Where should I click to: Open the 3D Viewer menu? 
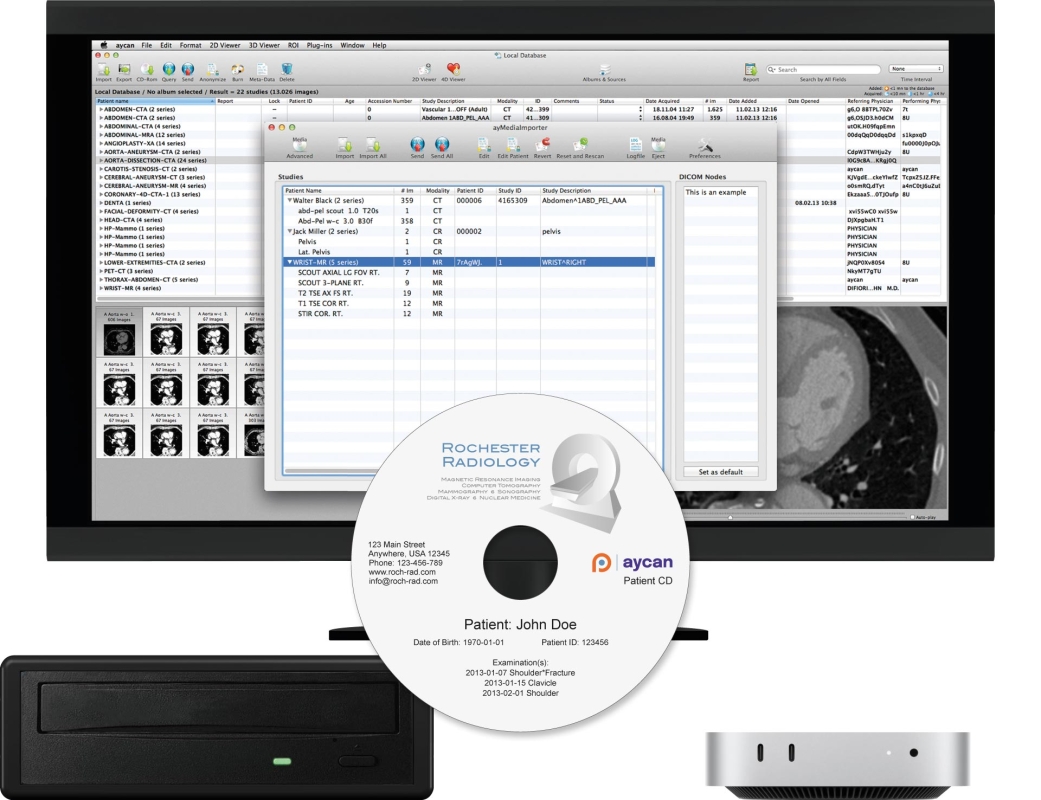click(264, 45)
